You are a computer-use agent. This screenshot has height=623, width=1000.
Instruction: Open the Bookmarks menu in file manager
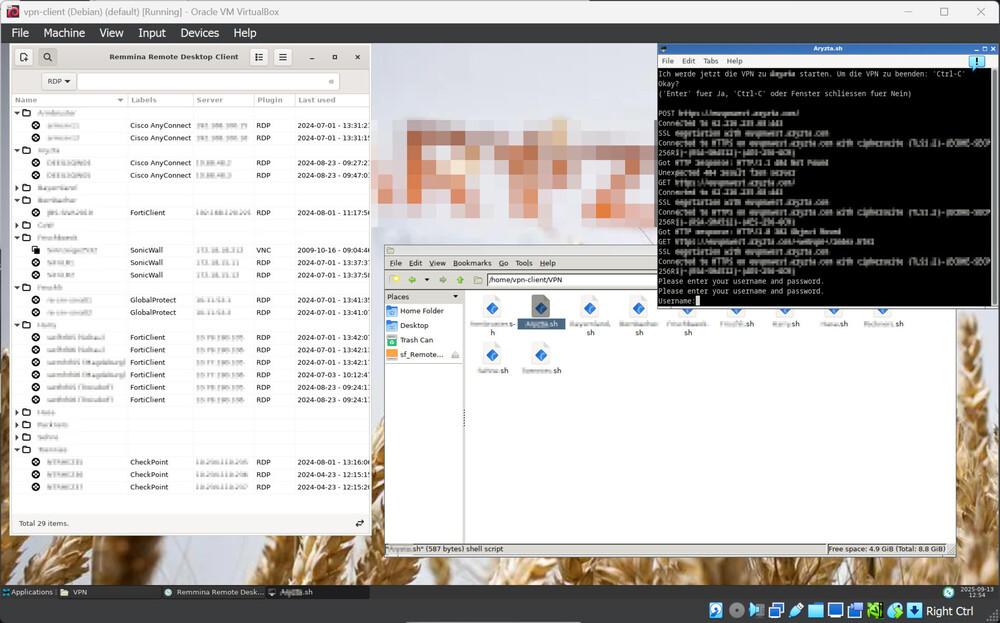point(472,263)
